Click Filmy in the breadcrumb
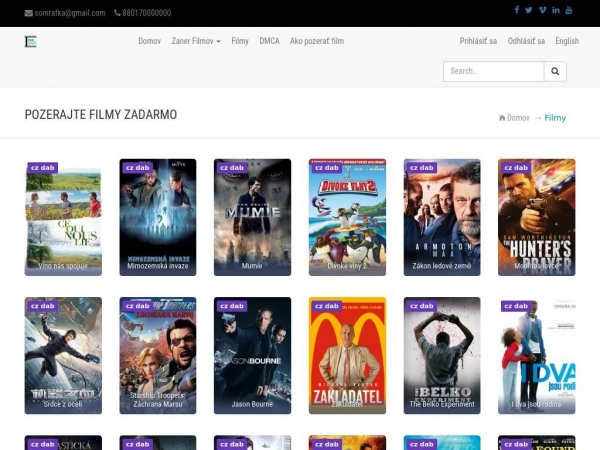The height and width of the screenshot is (450, 600). pyautogui.click(x=555, y=118)
